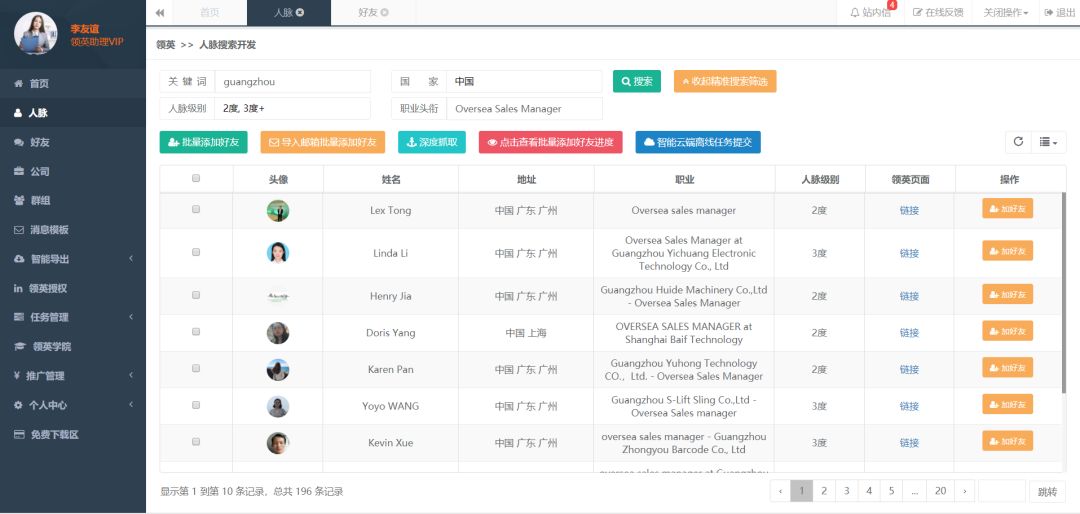The image size is (1080, 514).
Task: Click the refresh icon above the table
Action: point(1018,142)
